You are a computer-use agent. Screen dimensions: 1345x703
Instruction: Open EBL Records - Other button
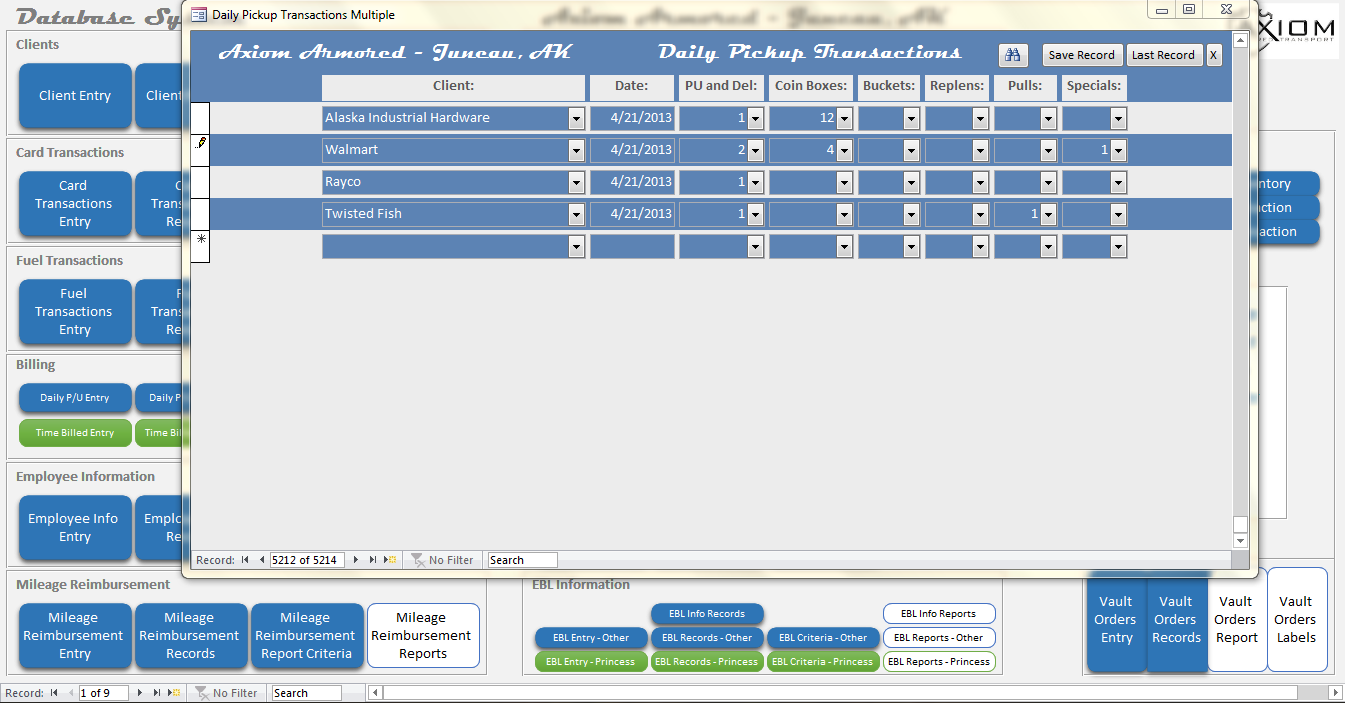[707, 638]
